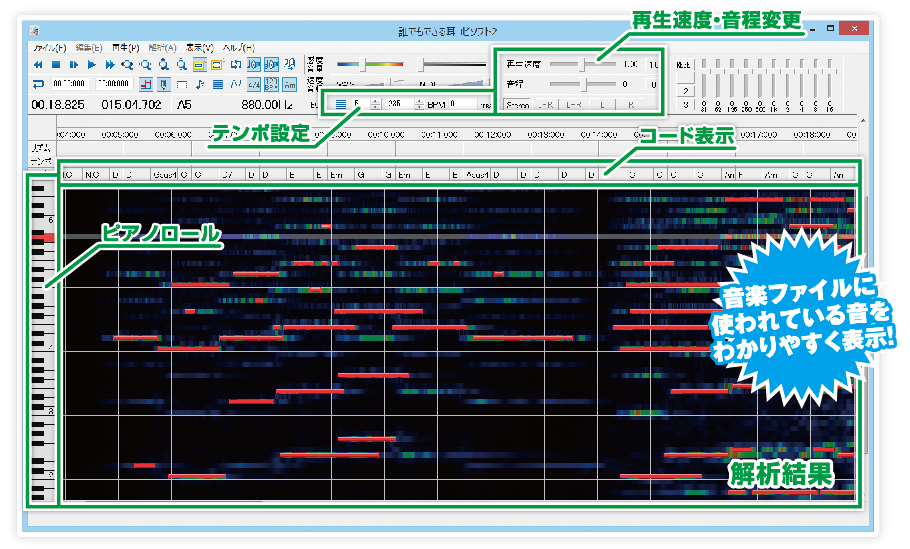
Task: Toggle the loop playback icon
Action: coord(38,84)
